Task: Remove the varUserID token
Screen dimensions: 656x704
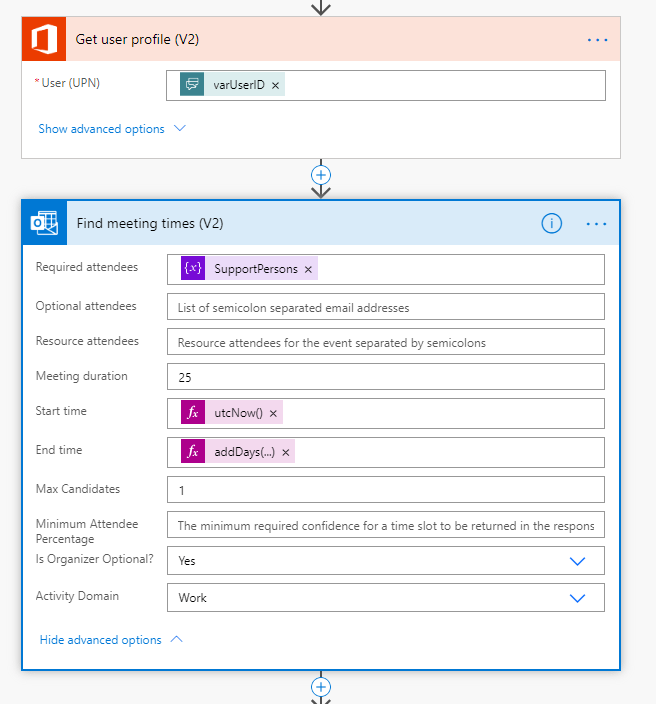Action: pyautogui.click(x=275, y=86)
